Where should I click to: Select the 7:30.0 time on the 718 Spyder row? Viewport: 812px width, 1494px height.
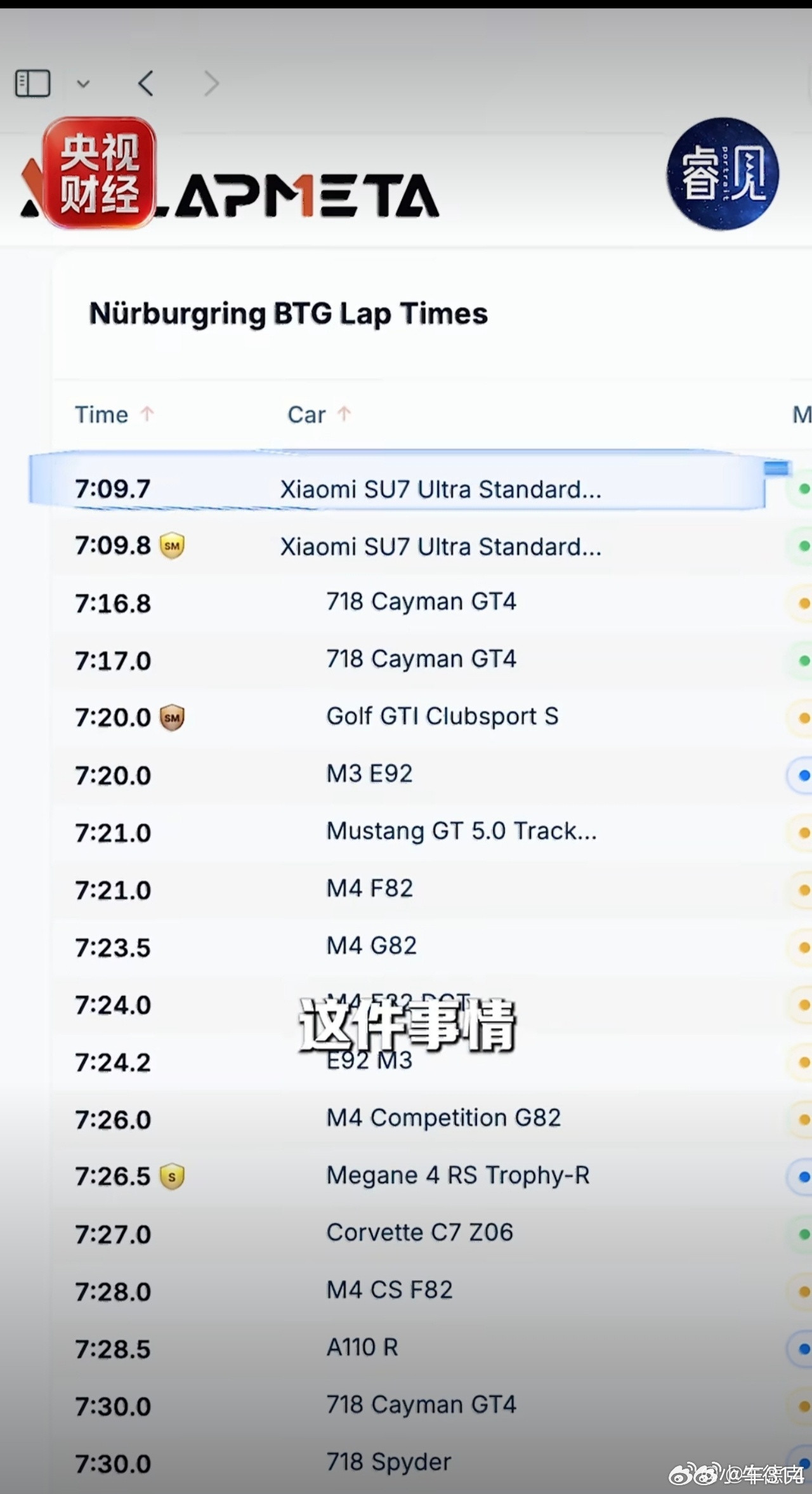tap(113, 1464)
